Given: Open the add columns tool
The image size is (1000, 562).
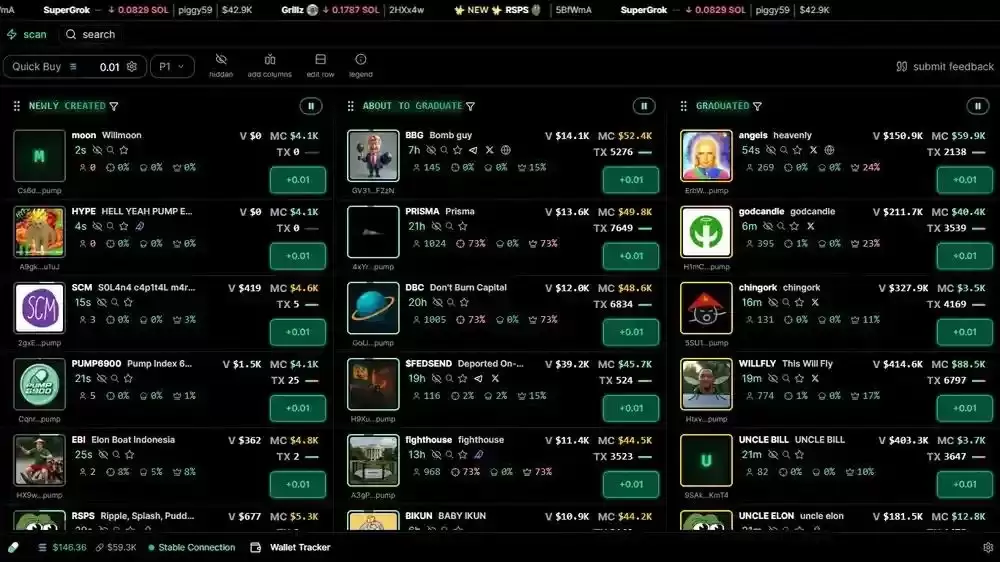Looking at the screenshot, I should coord(269,66).
